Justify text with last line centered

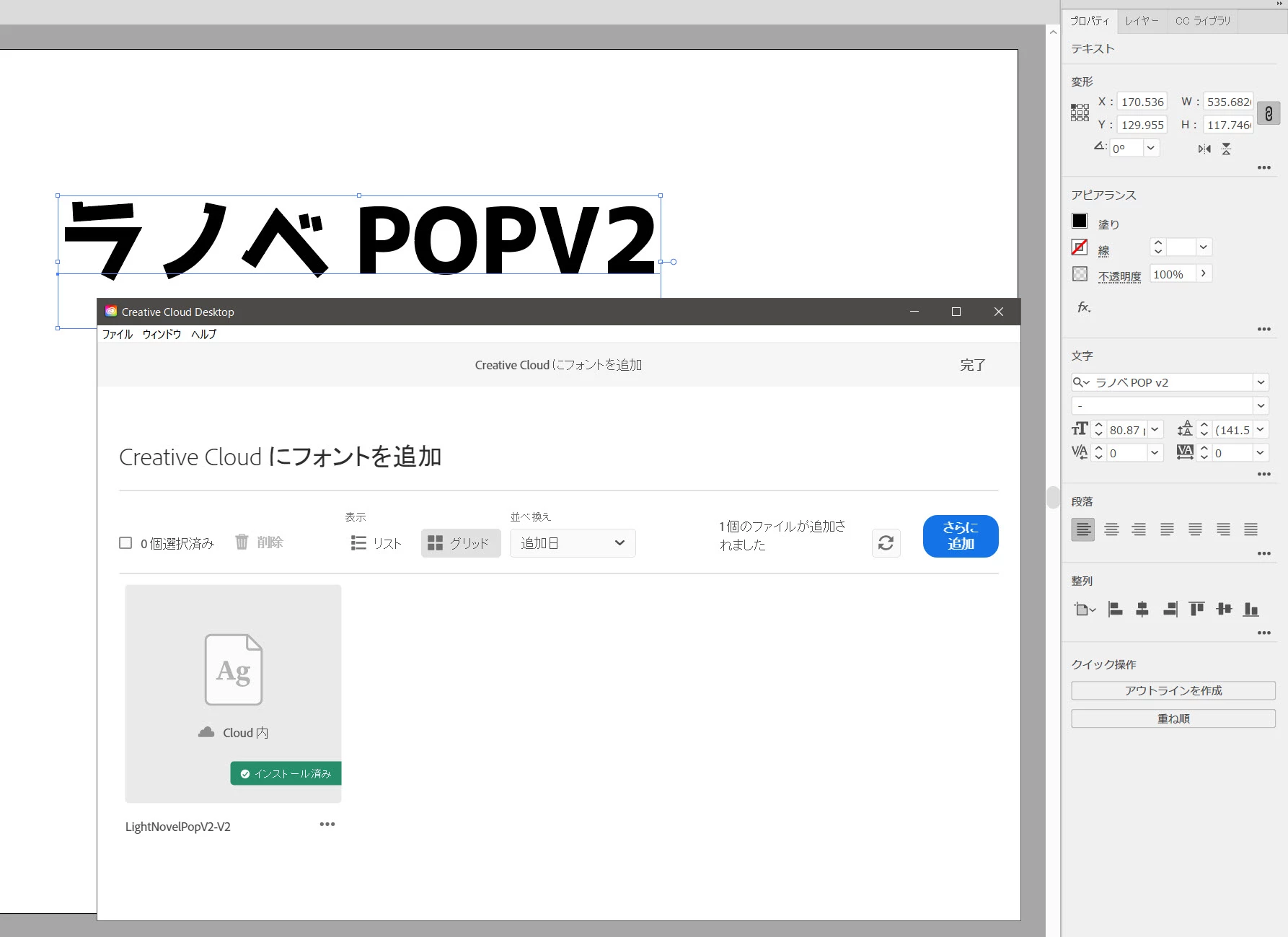[x=1195, y=529]
